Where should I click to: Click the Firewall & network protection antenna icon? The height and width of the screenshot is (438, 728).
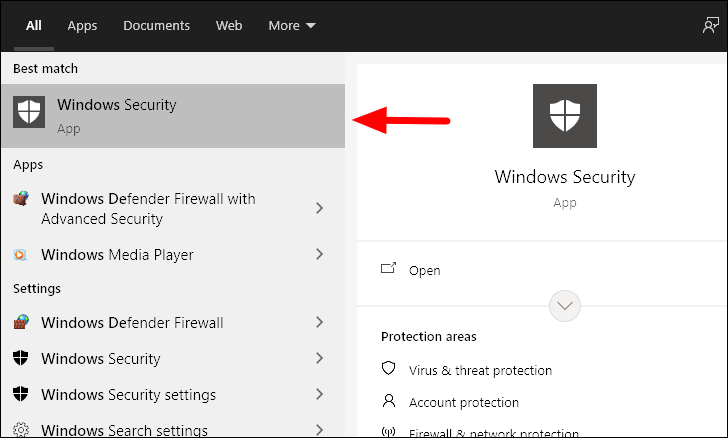[x=388, y=432]
